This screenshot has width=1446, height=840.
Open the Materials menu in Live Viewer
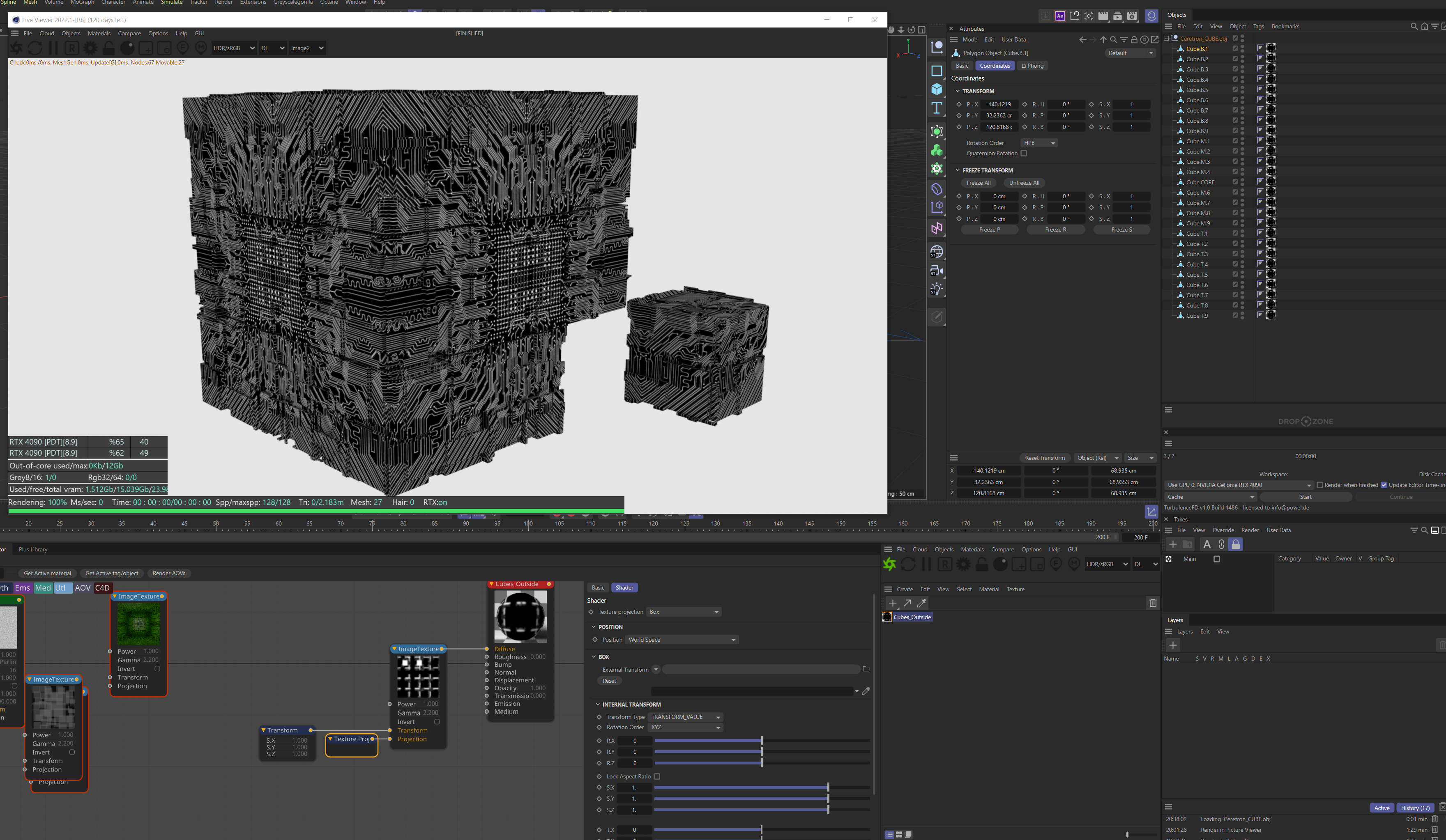coord(99,33)
